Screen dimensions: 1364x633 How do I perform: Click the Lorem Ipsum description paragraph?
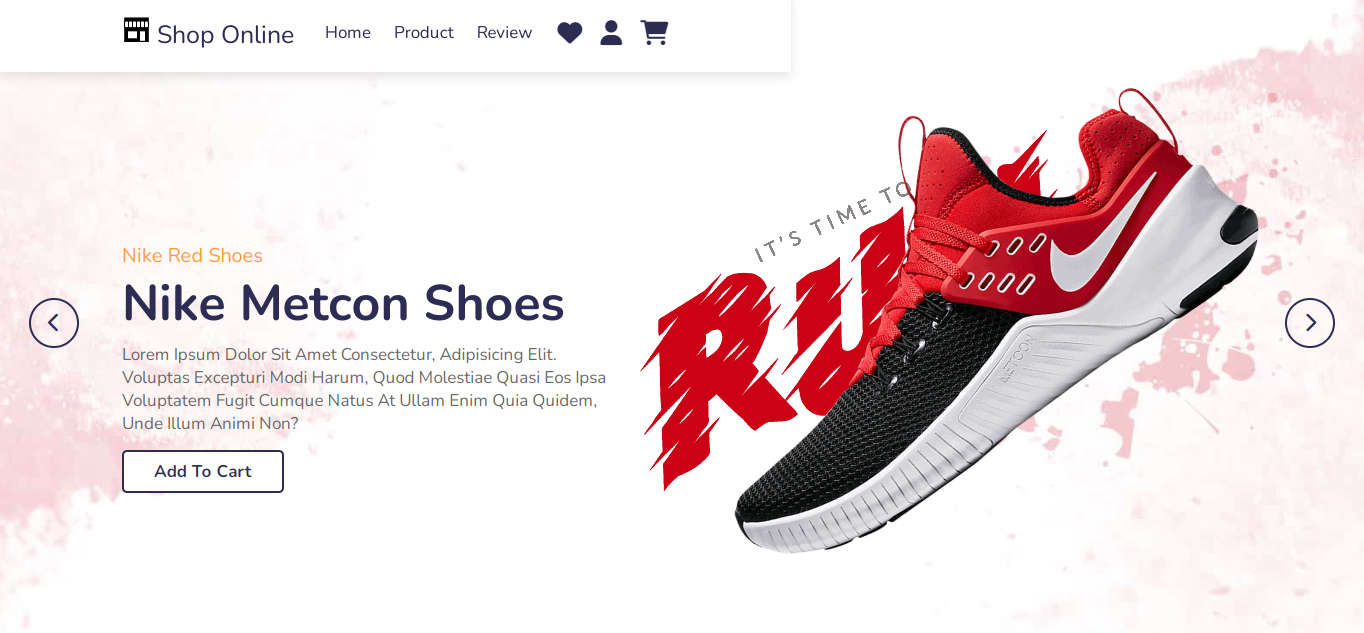point(364,389)
